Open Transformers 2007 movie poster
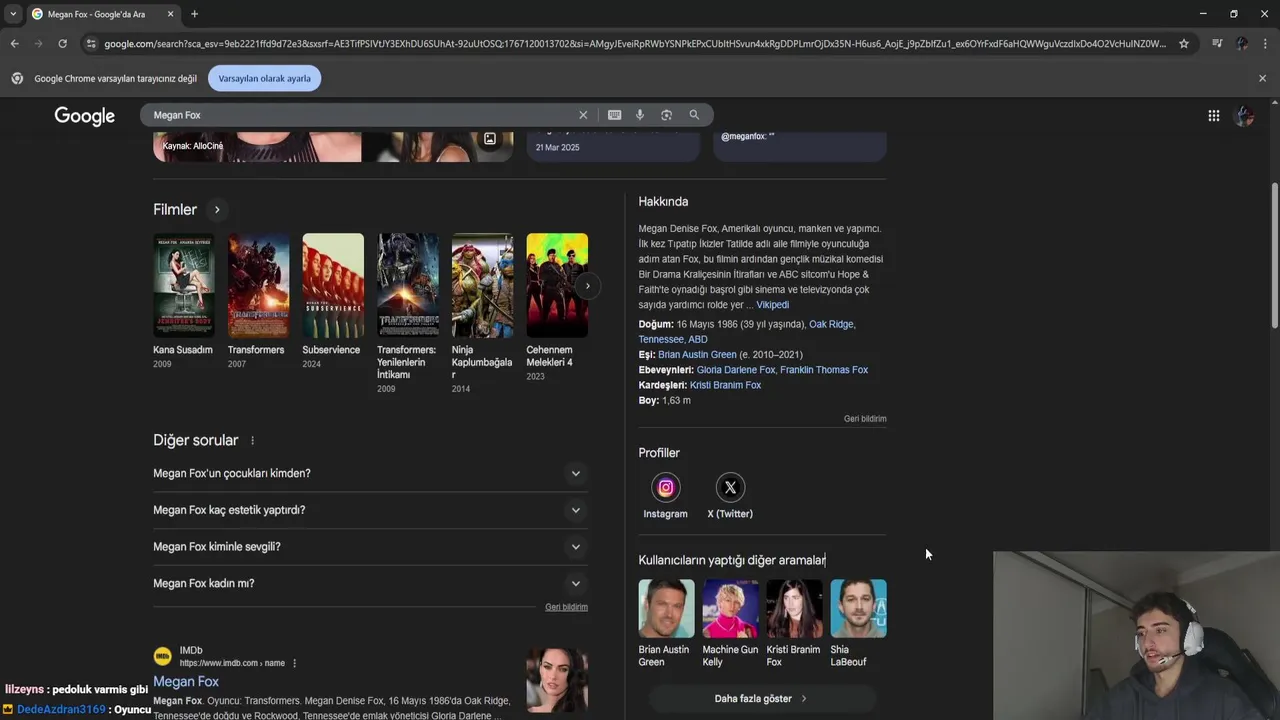Screen dimensions: 1280x720 (258, 285)
